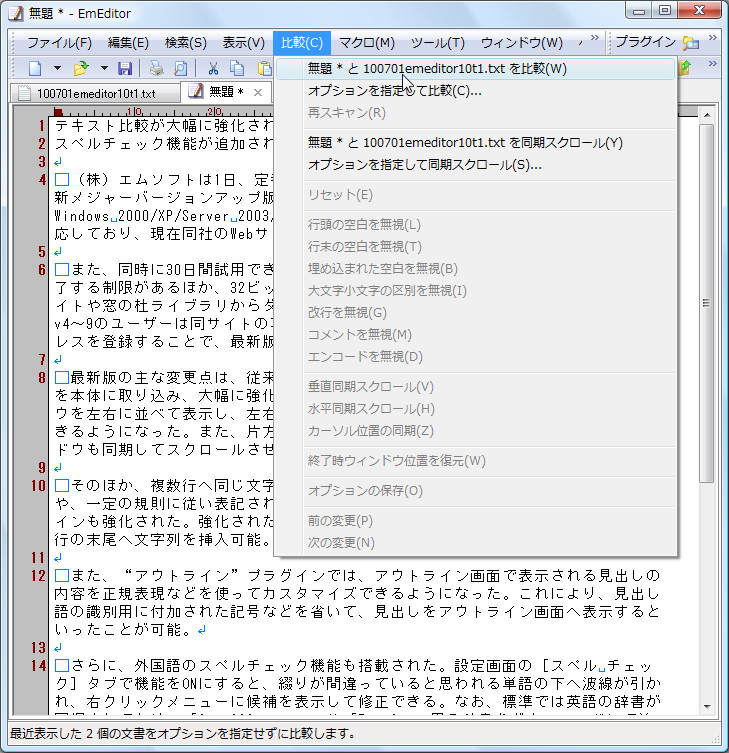Toggle 垂直同期スクロール(V) option
The image size is (729, 753).
click(476, 387)
